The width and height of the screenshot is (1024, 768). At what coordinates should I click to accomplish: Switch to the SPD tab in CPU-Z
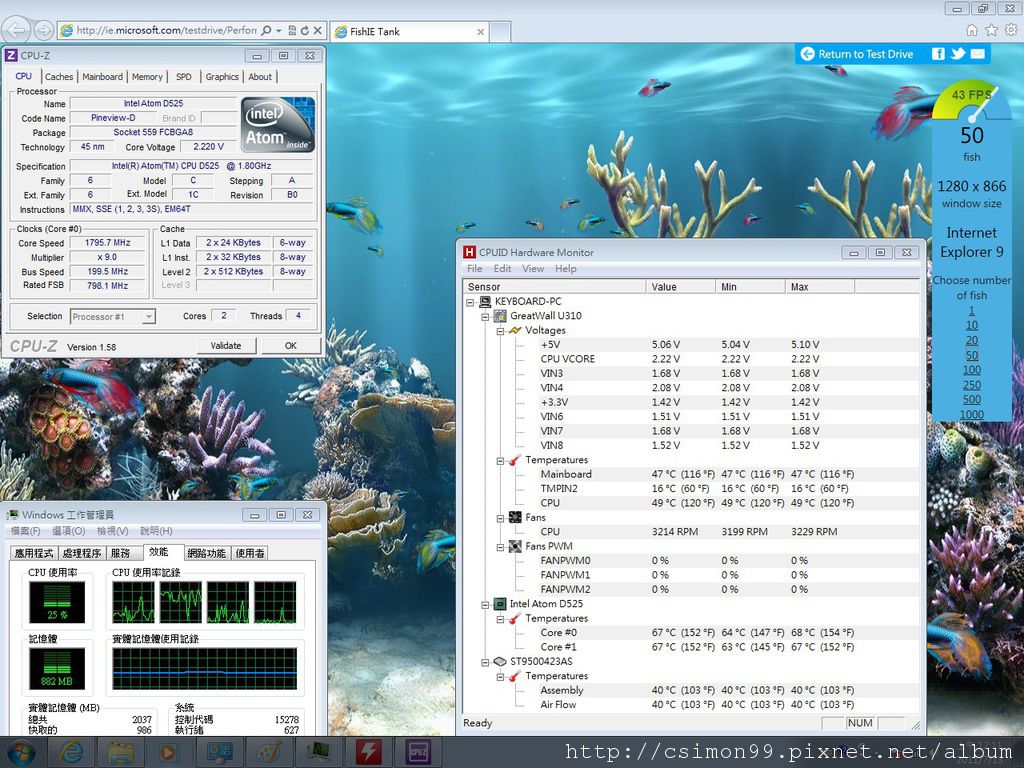coord(183,77)
